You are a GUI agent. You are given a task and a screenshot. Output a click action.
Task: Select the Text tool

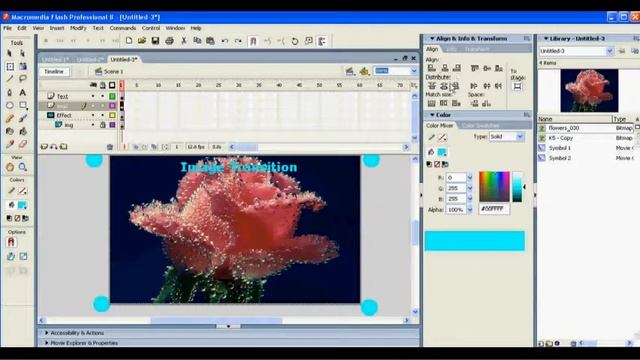pos(22,92)
